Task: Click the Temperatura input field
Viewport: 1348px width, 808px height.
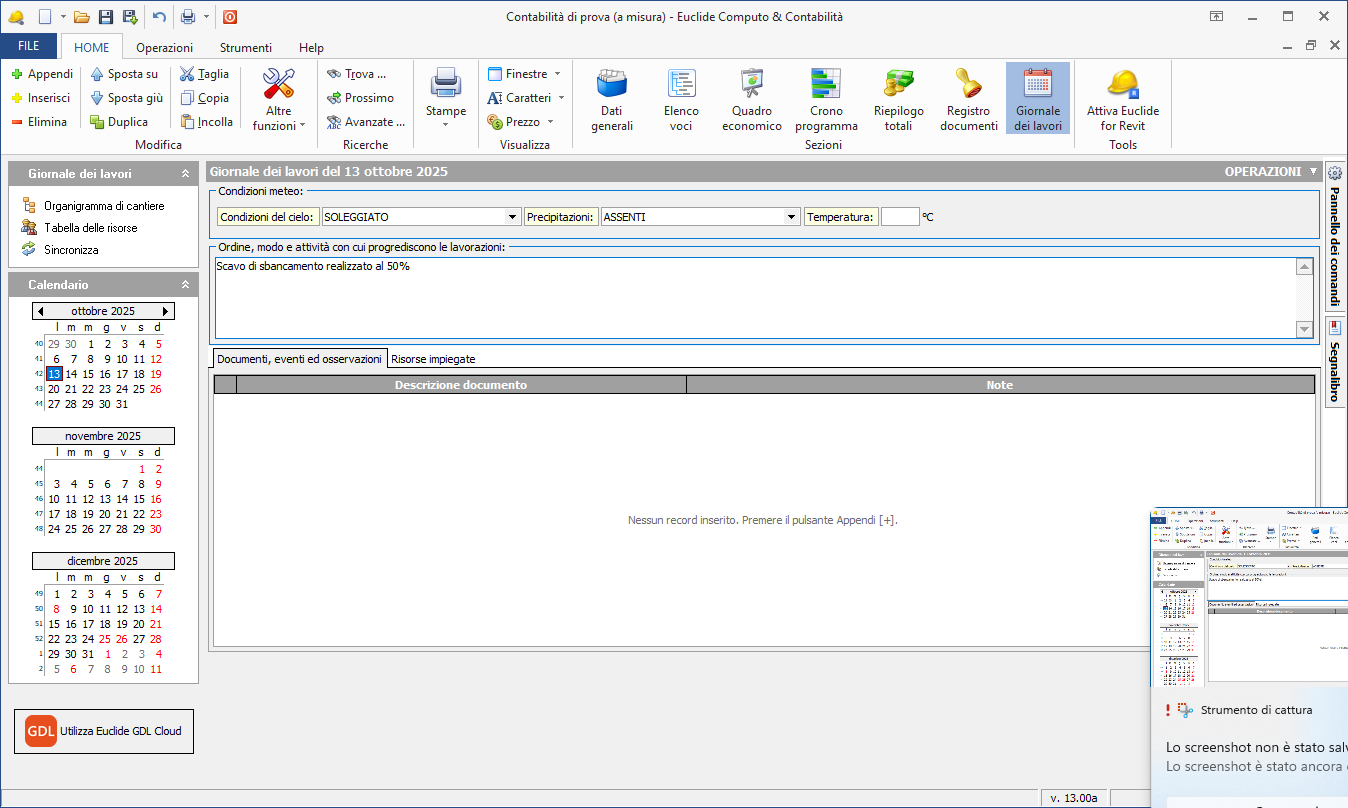Action: tap(899, 217)
